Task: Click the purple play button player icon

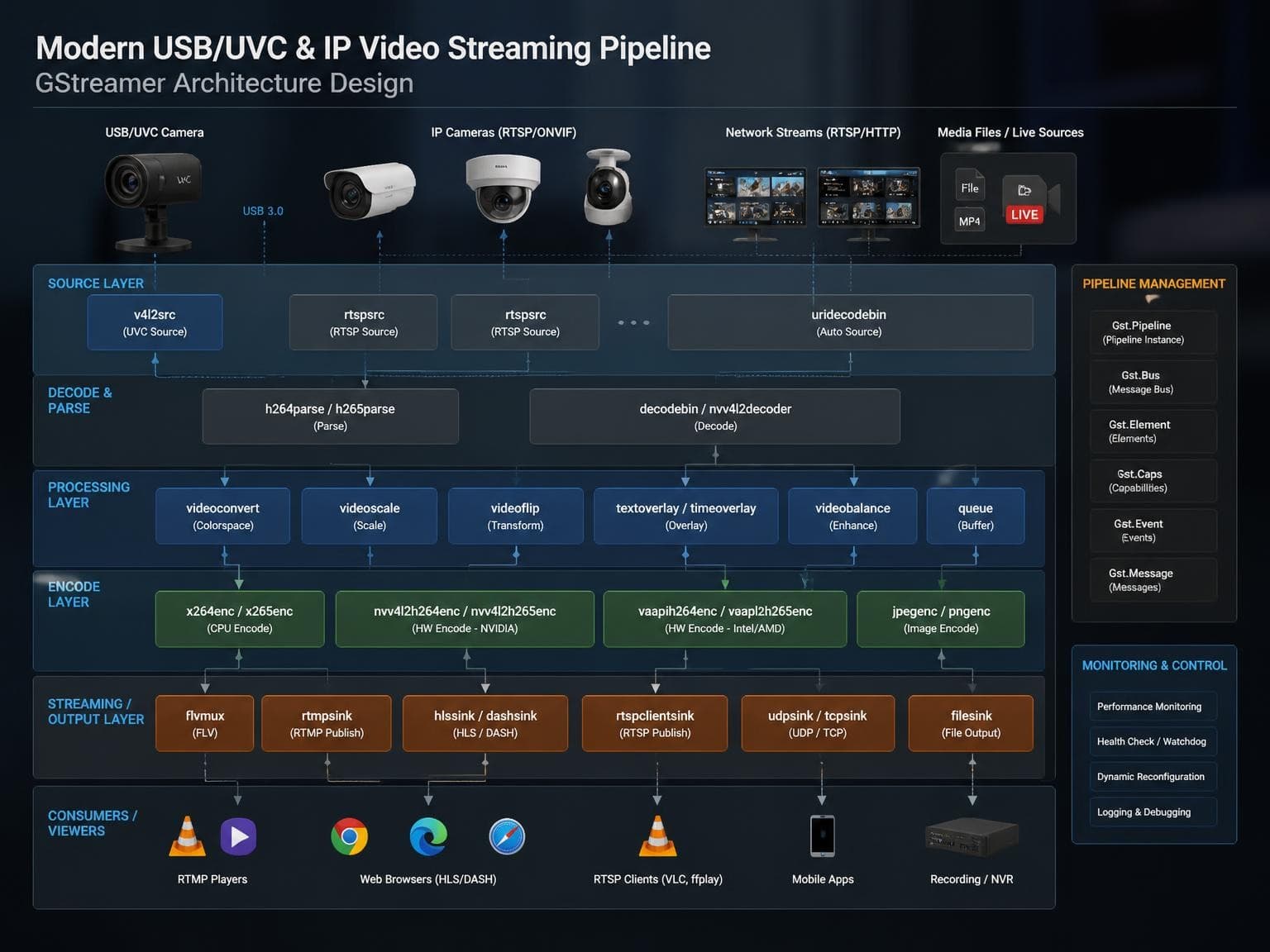Action: click(238, 836)
